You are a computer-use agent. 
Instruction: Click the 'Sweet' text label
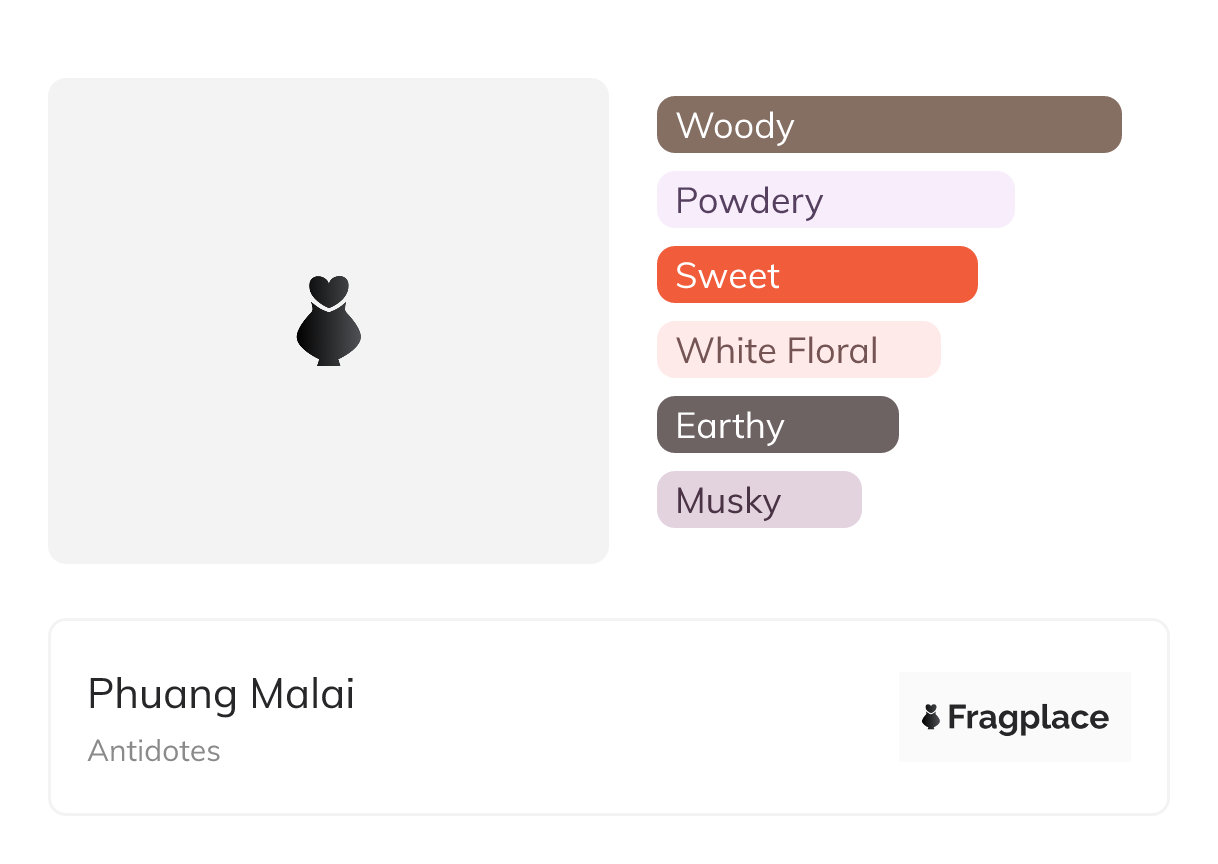pos(727,276)
